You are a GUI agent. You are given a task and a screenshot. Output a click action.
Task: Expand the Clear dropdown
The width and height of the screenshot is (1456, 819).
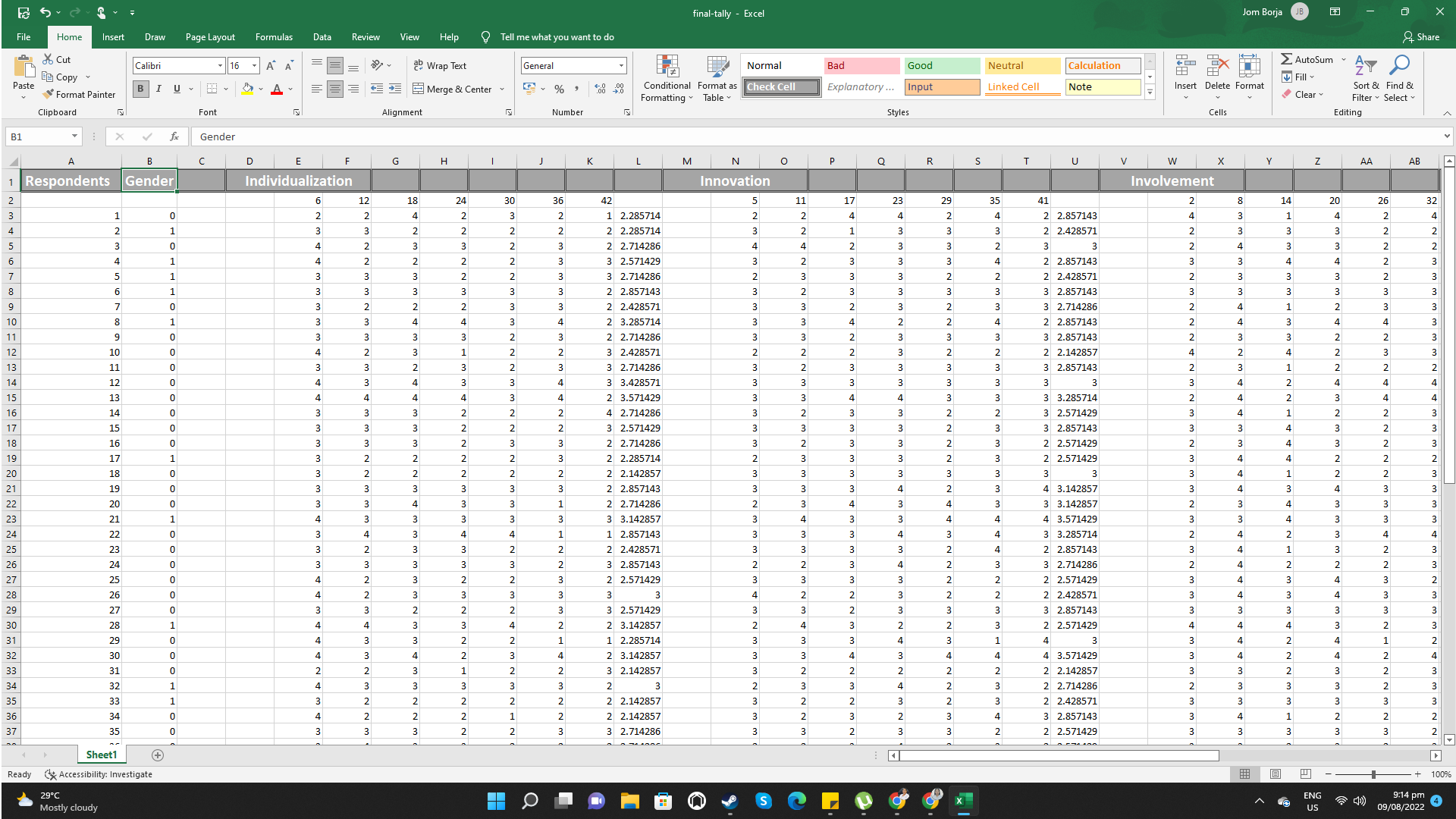click(1321, 95)
